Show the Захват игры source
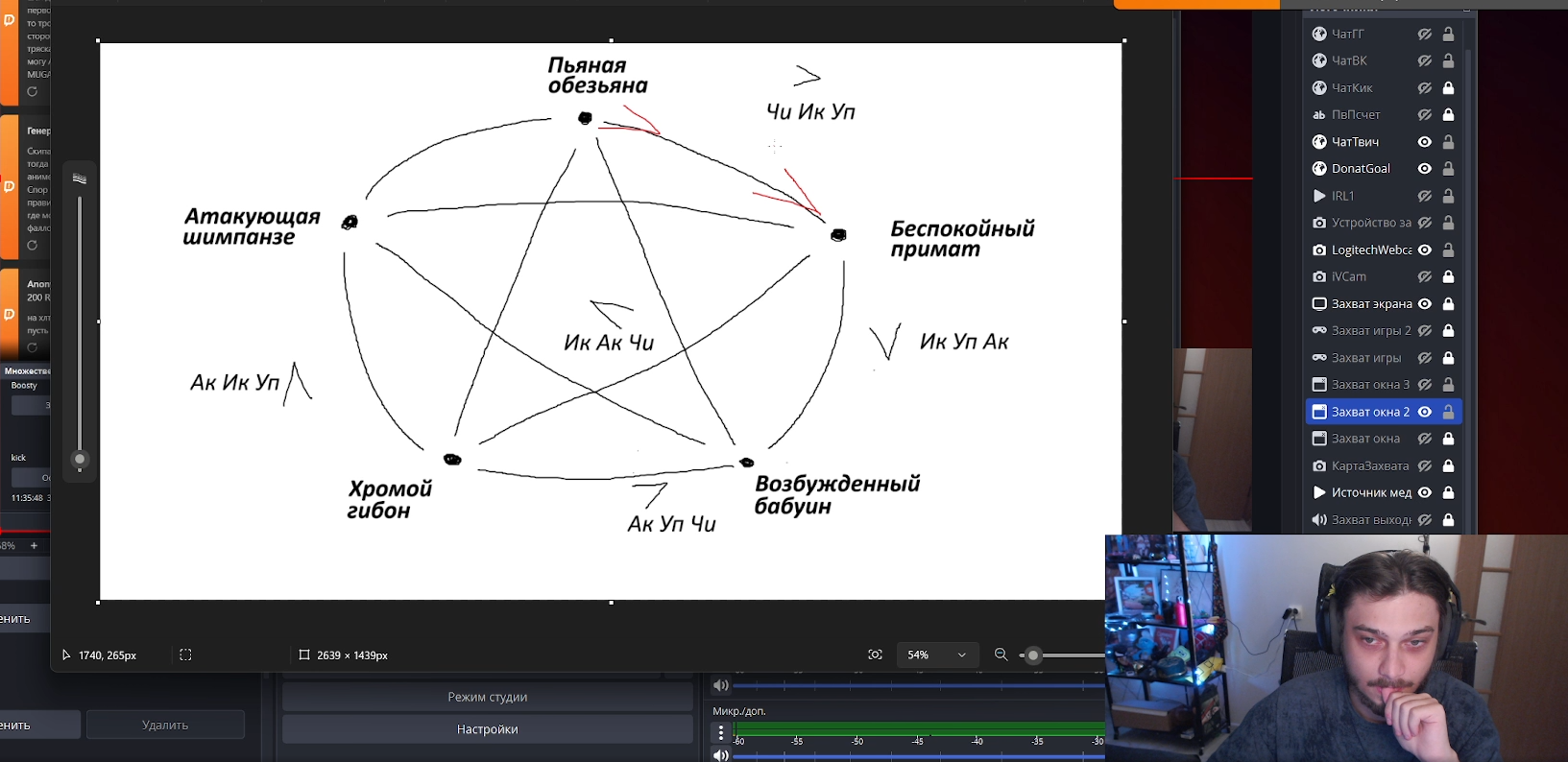This screenshot has height=762, width=1568. pyautogui.click(x=1425, y=358)
